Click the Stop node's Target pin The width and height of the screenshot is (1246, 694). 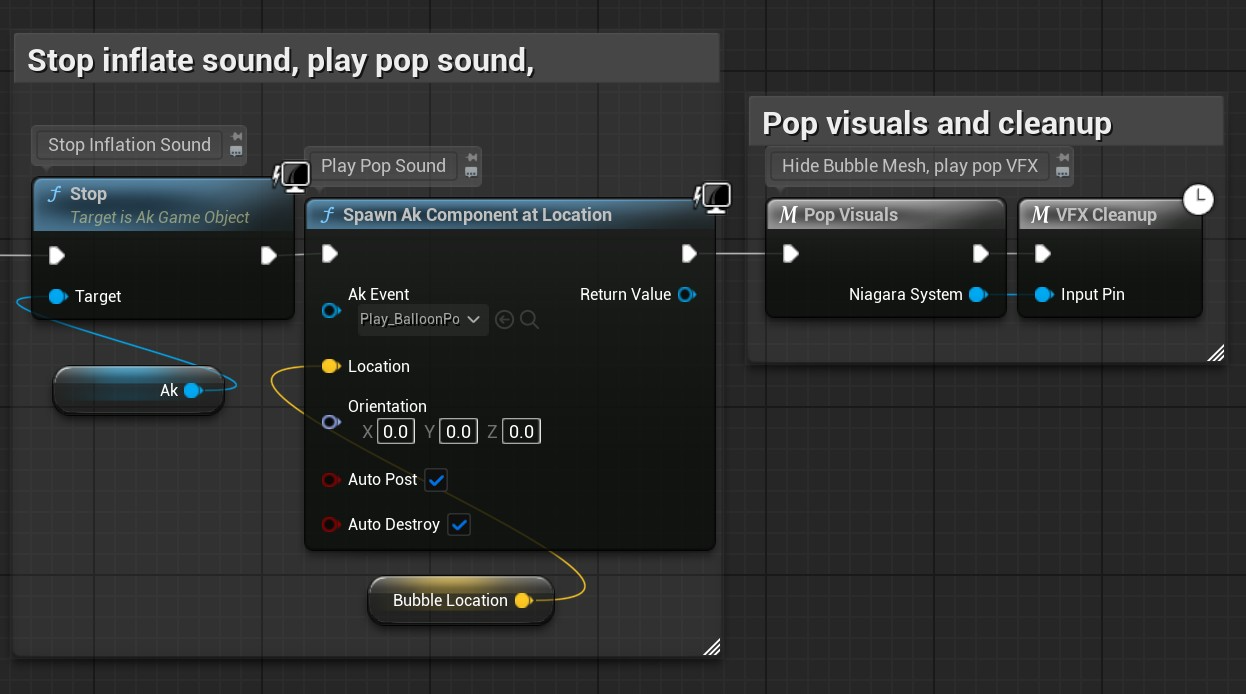click(57, 296)
